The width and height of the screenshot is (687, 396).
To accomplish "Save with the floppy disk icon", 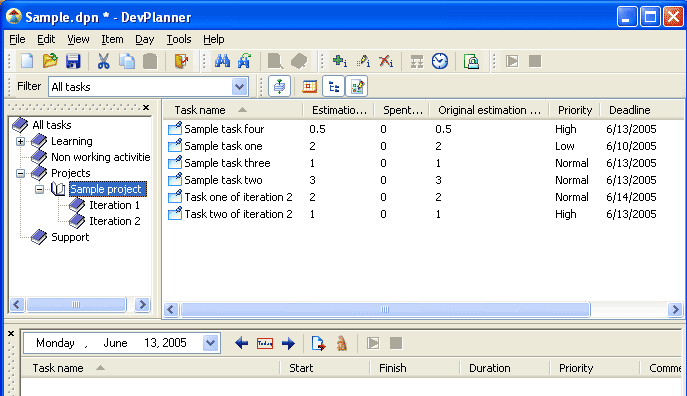I will click(73, 61).
